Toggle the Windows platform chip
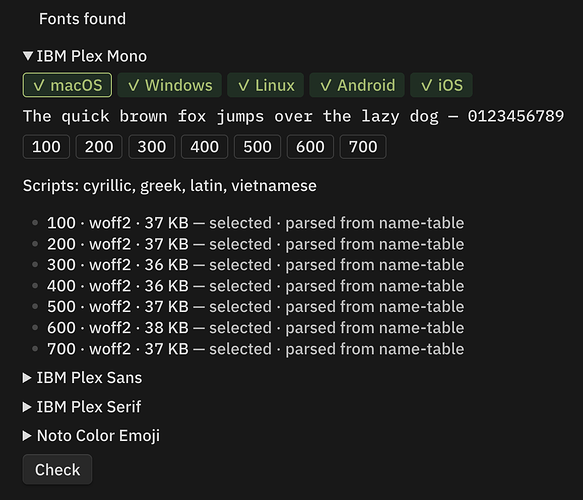Viewport: 583px width, 500px height. coord(170,85)
